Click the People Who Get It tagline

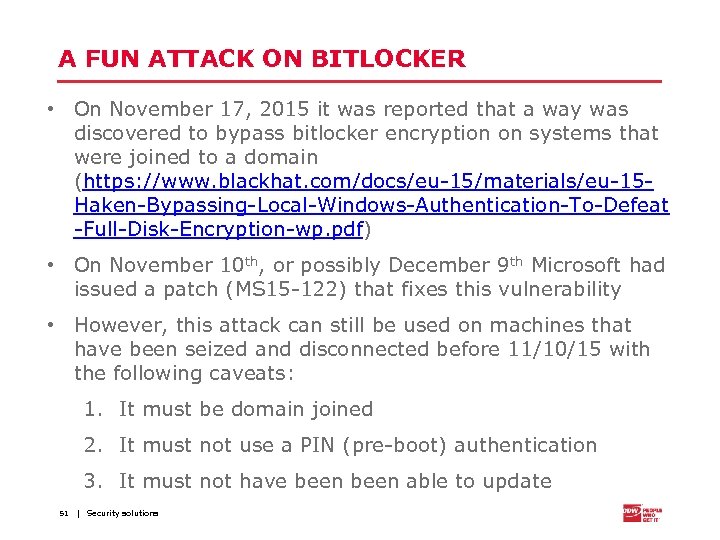651,513
